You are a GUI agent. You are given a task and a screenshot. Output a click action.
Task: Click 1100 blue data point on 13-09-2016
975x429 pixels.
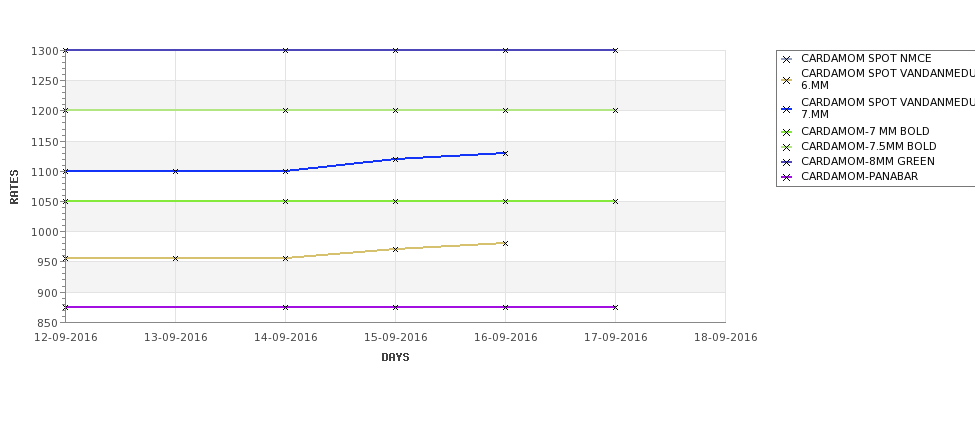(175, 171)
